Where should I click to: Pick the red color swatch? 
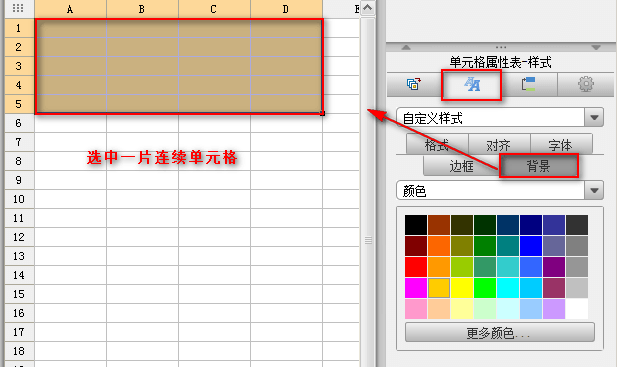point(416,267)
